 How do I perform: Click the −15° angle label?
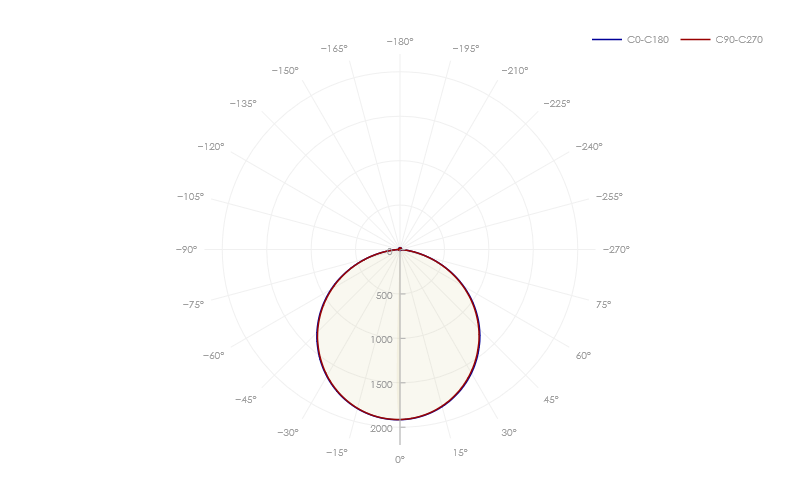pyautogui.click(x=337, y=453)
